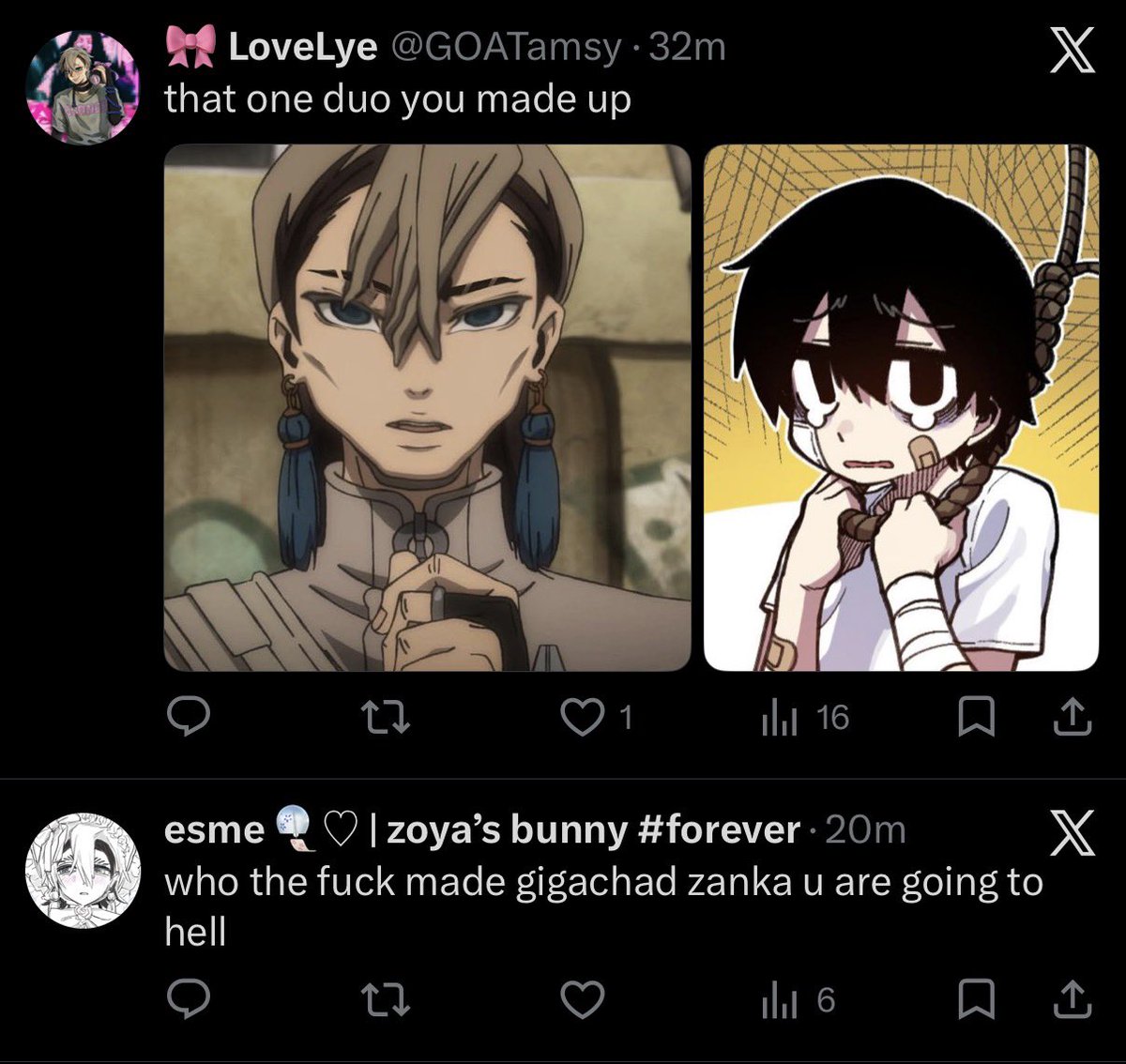Repost esme's tweet
1126x1064 pixels.
(386, 1001)
